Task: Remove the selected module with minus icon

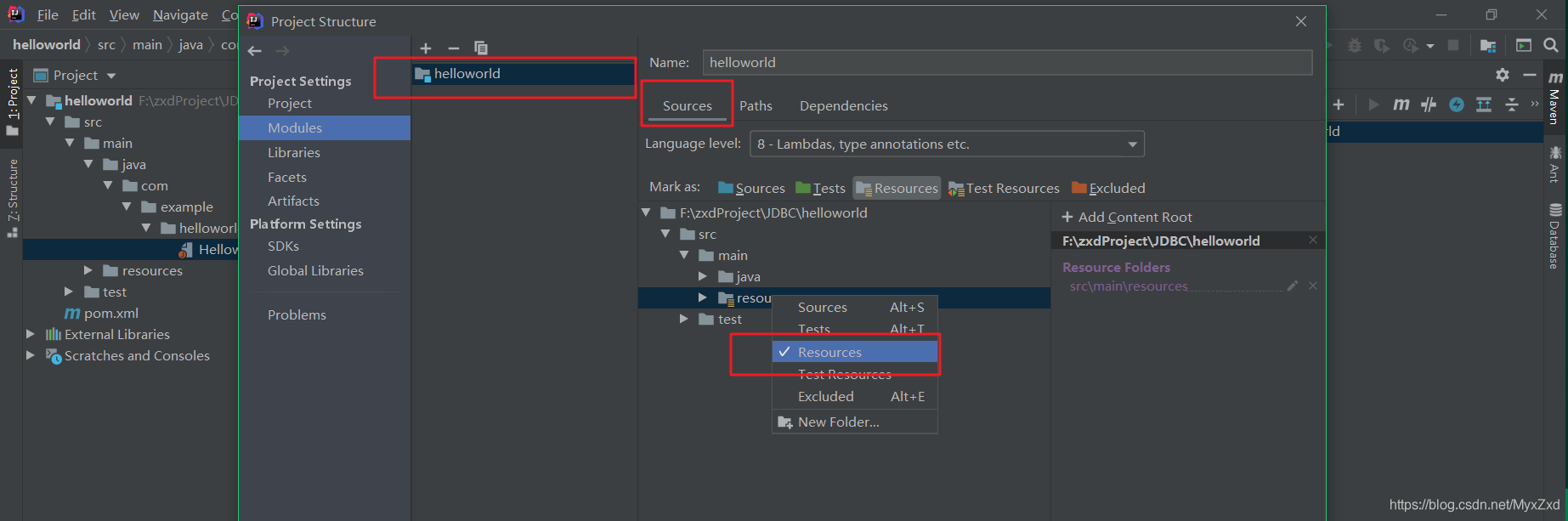Action: (x=454, y=48)
